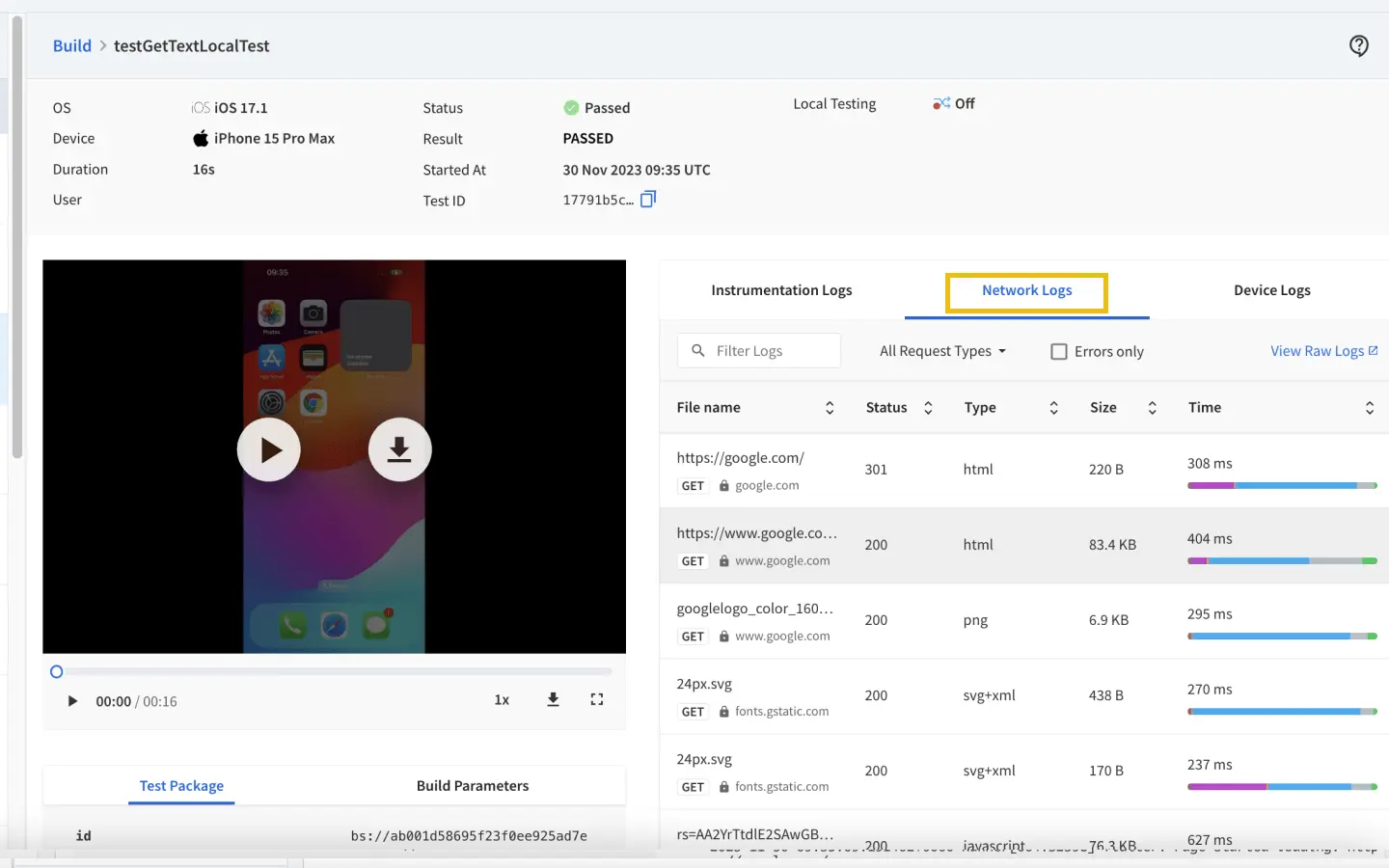
Task: Click the help question mark icon
Action: (1358, 45)
